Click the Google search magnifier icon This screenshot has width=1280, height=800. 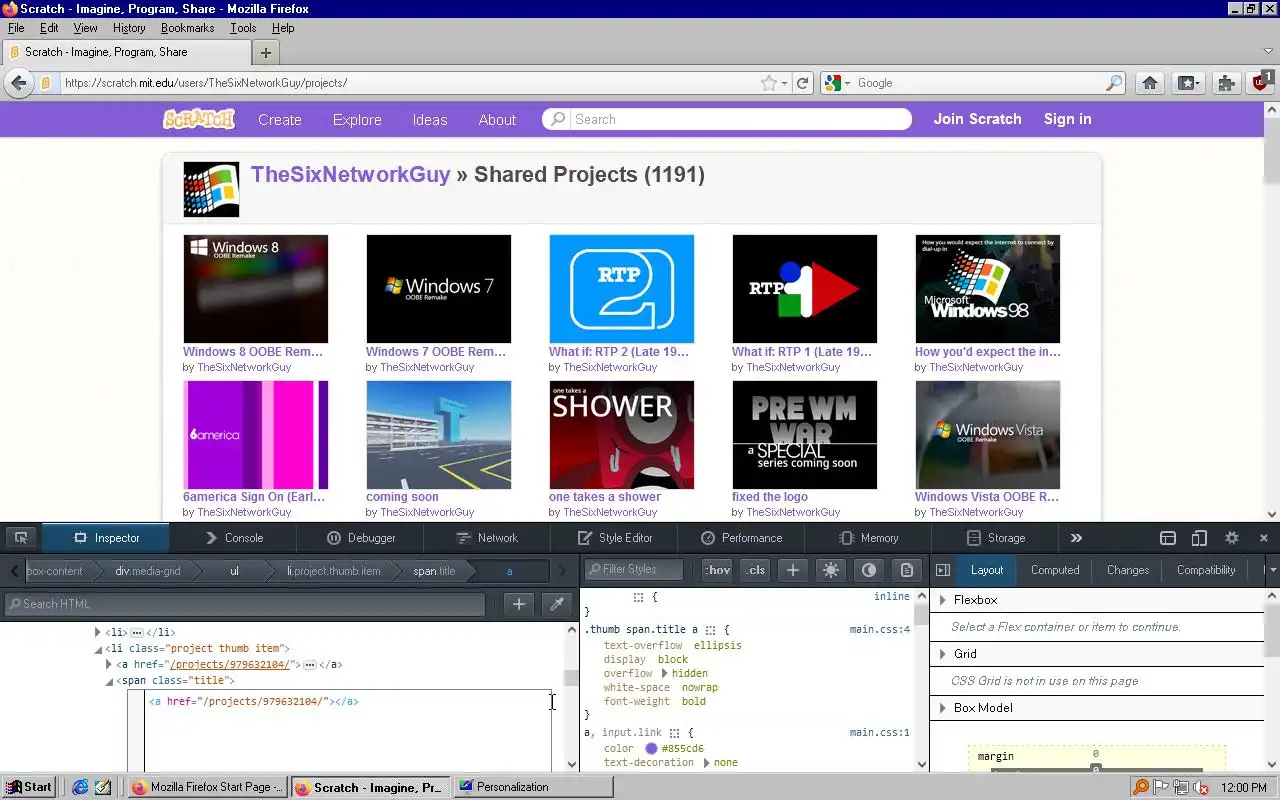pos(1113,83)
